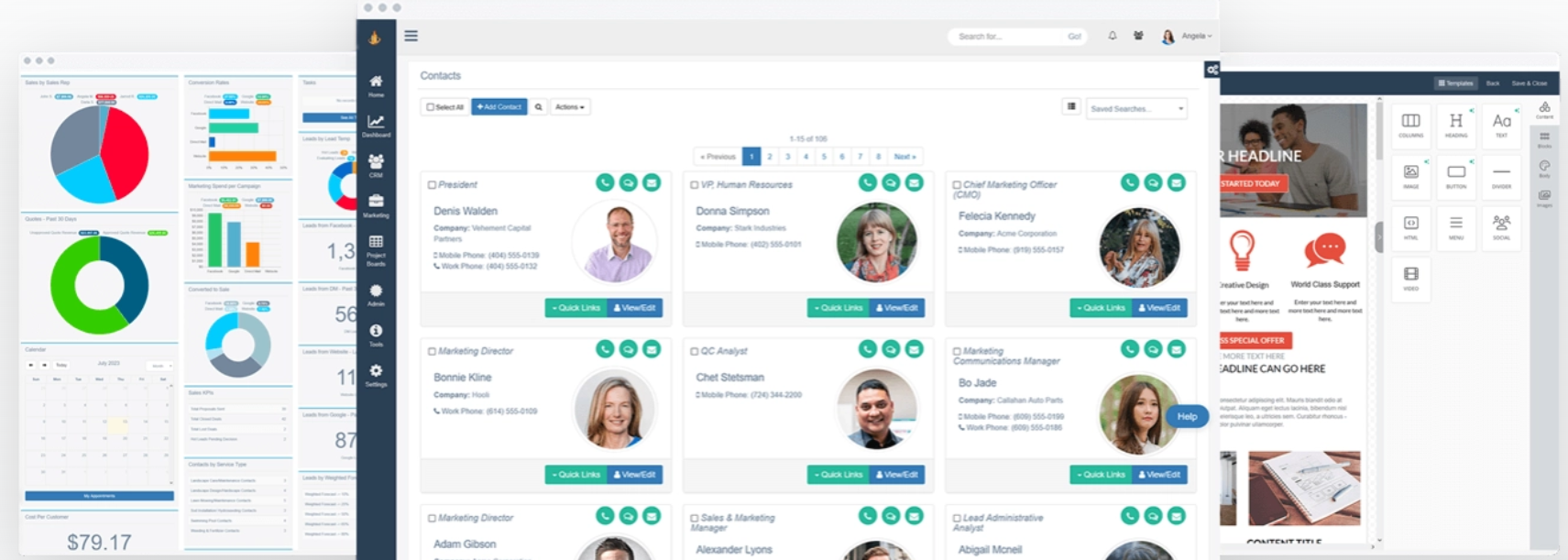The height and width of the screenshot is (560, 1568).
Task: Click the users group icon in header
Action: 1138,36
